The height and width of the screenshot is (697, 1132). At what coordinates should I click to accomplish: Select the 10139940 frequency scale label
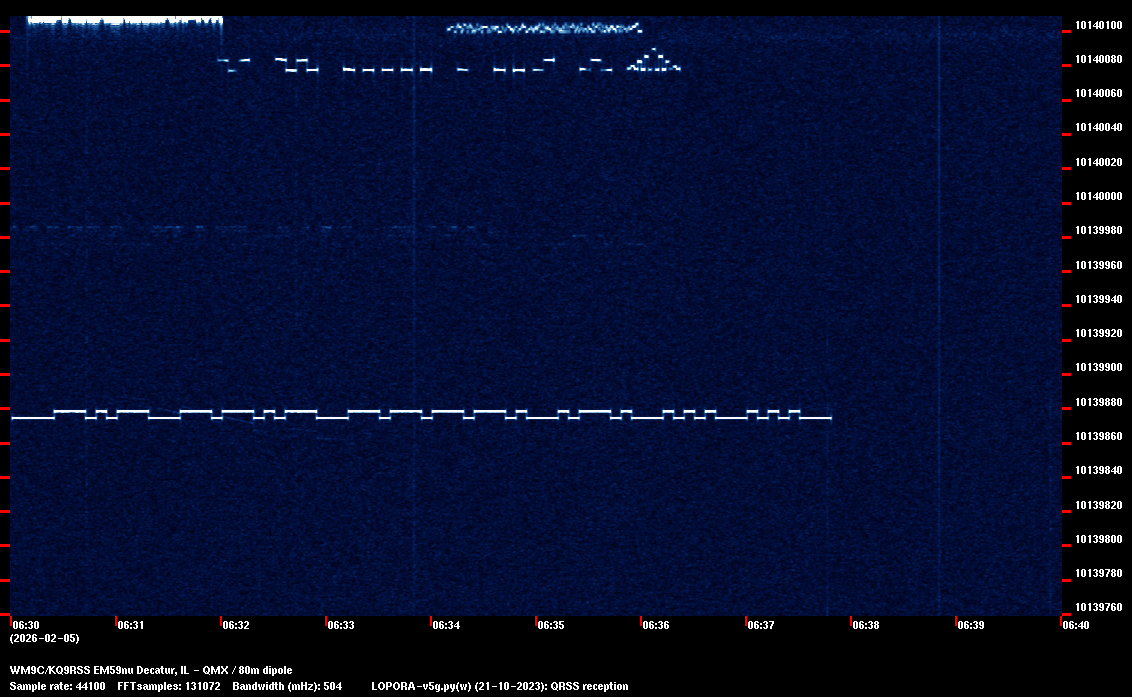tap(1097, 299)
